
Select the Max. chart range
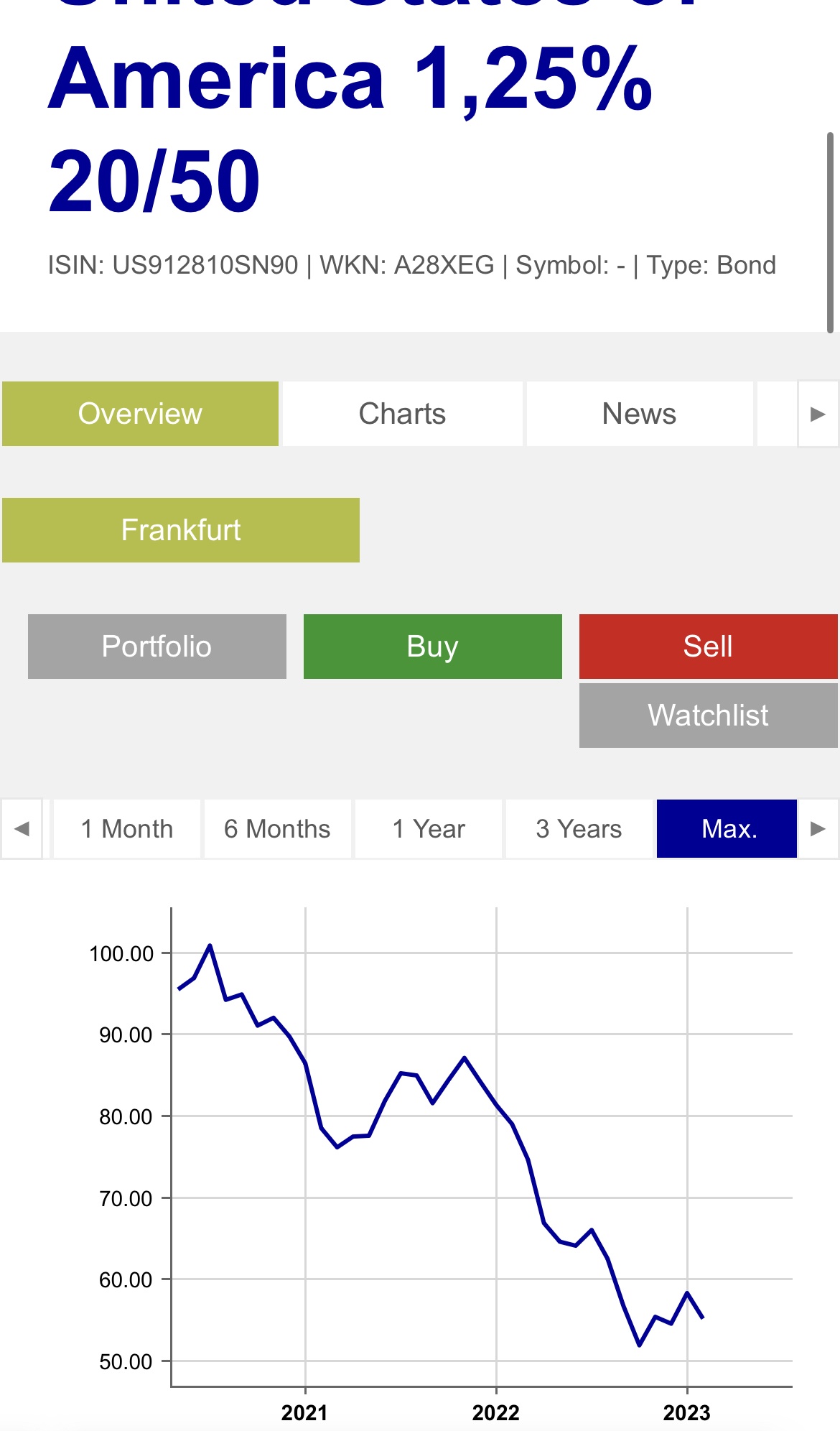[727, 829]
